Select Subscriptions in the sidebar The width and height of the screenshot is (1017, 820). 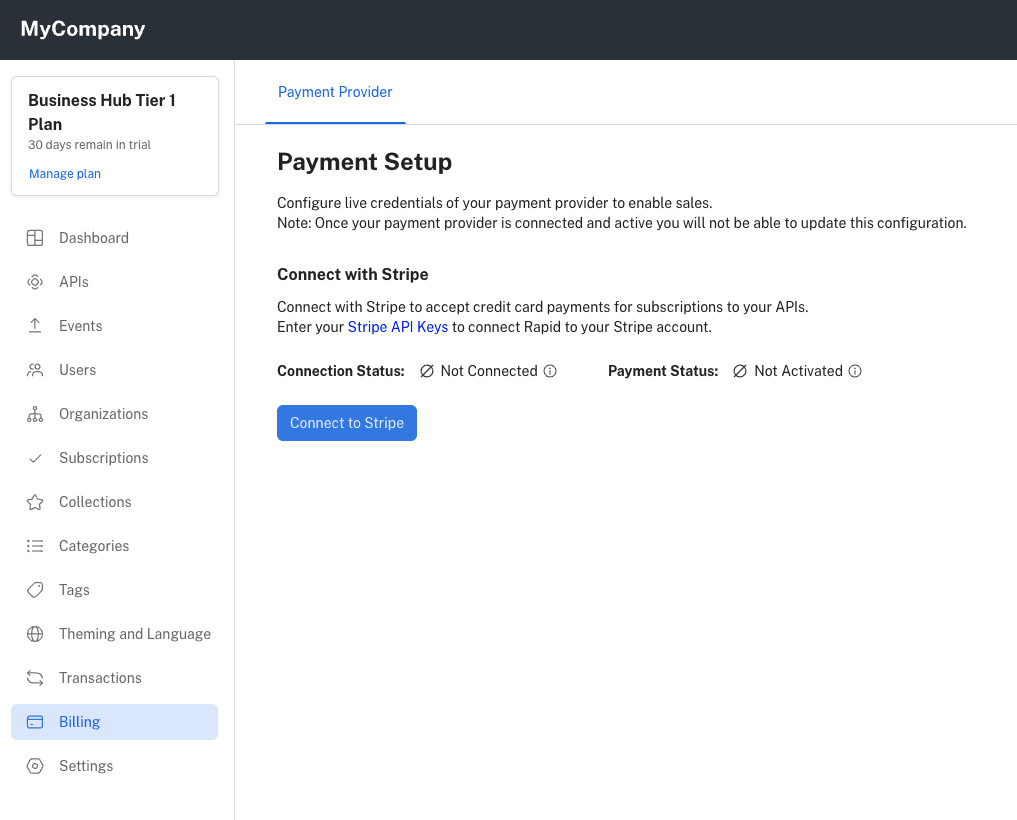(115, 459)
